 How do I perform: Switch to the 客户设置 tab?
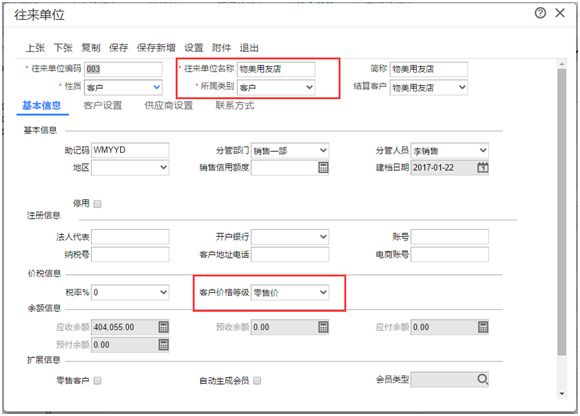pos(102,106)
